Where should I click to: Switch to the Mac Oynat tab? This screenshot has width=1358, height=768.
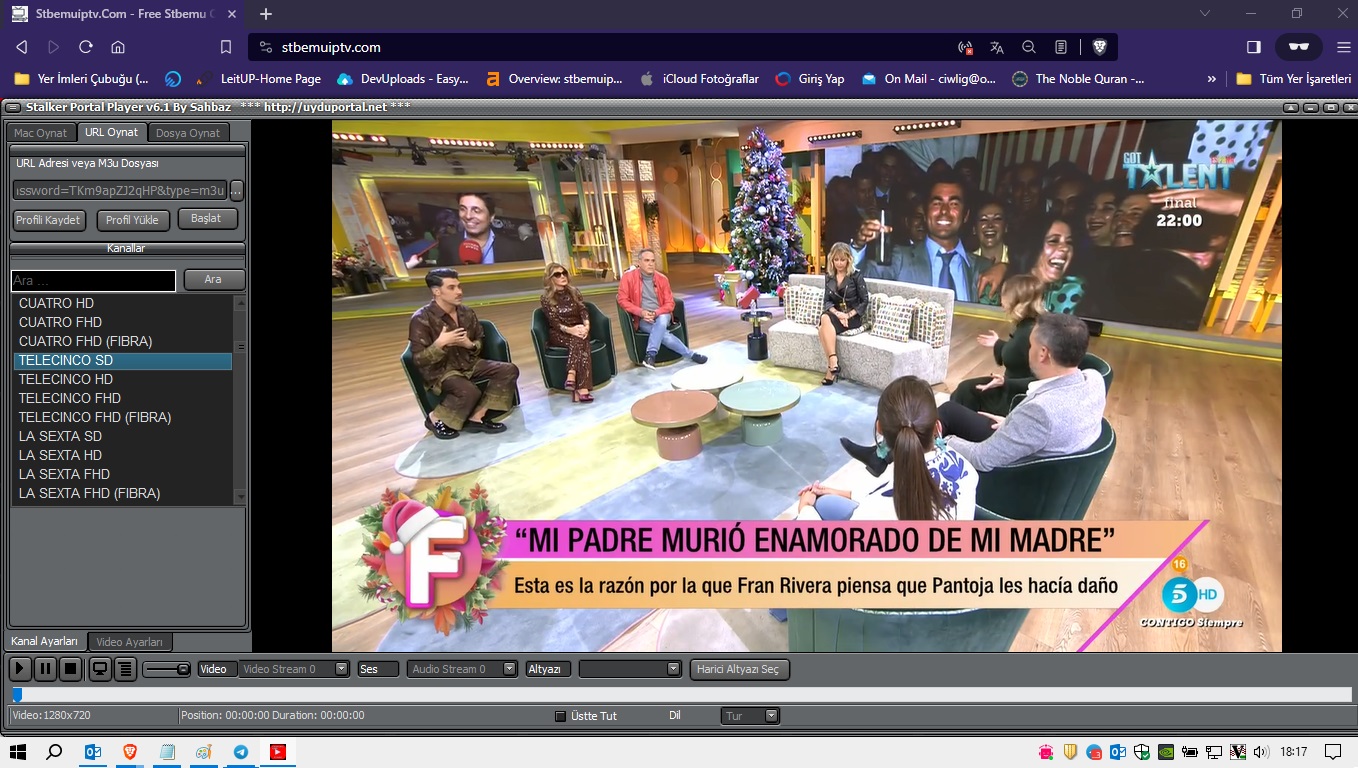41,133
